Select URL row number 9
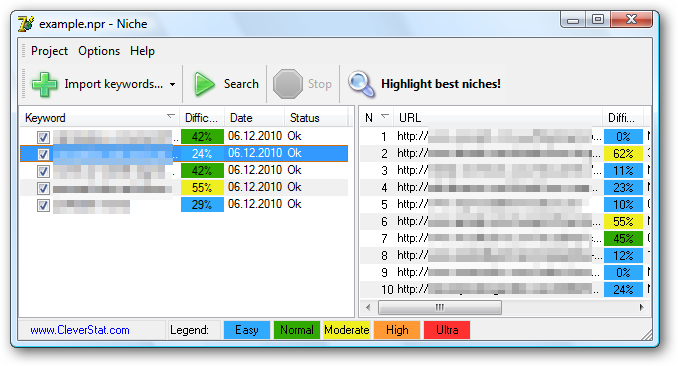The width and height of the screenshot is (678, 366). coord(505,272)
